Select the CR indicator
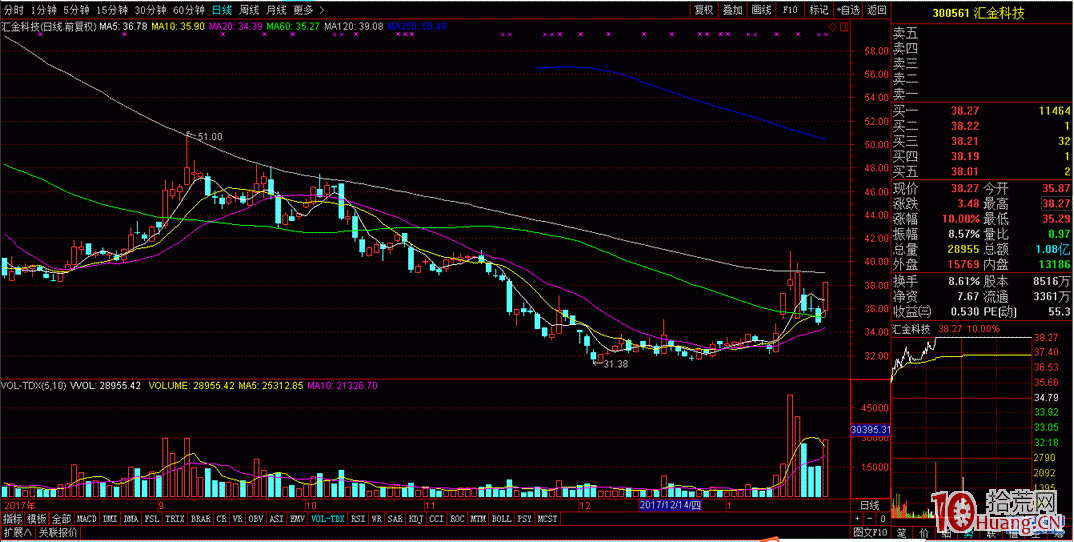1074x542 pixels. (222, 519)
